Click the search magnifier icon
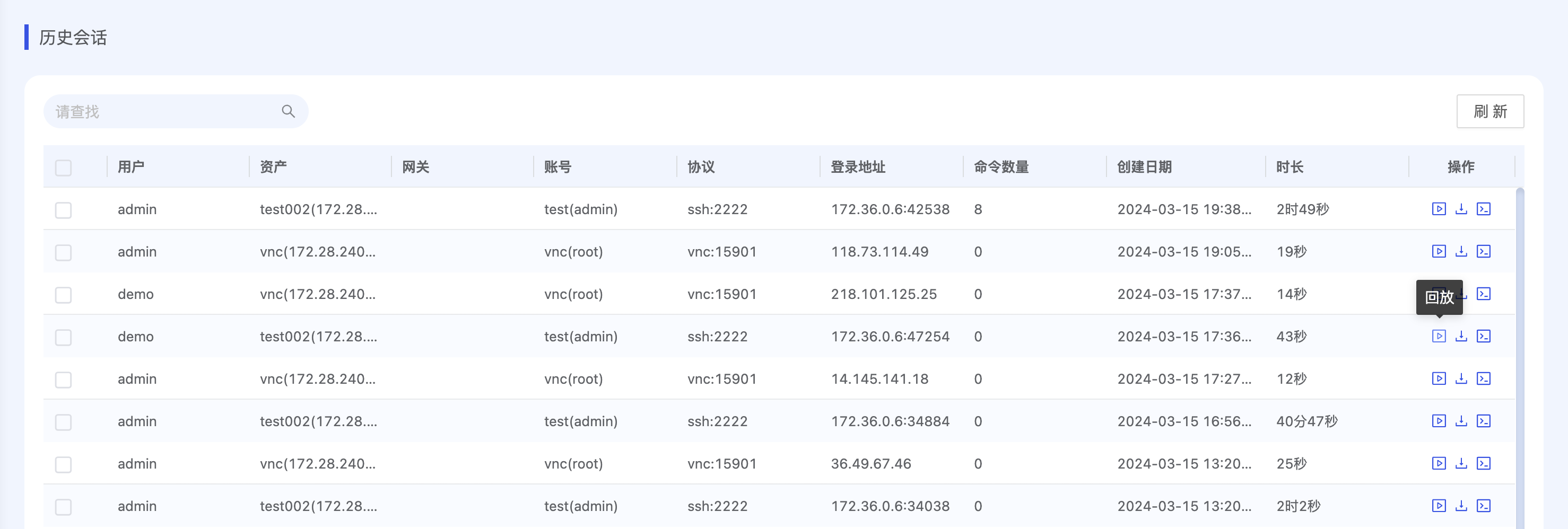Image resolution: width=1568 pixels, height=529 pixels. click(288, 111)
